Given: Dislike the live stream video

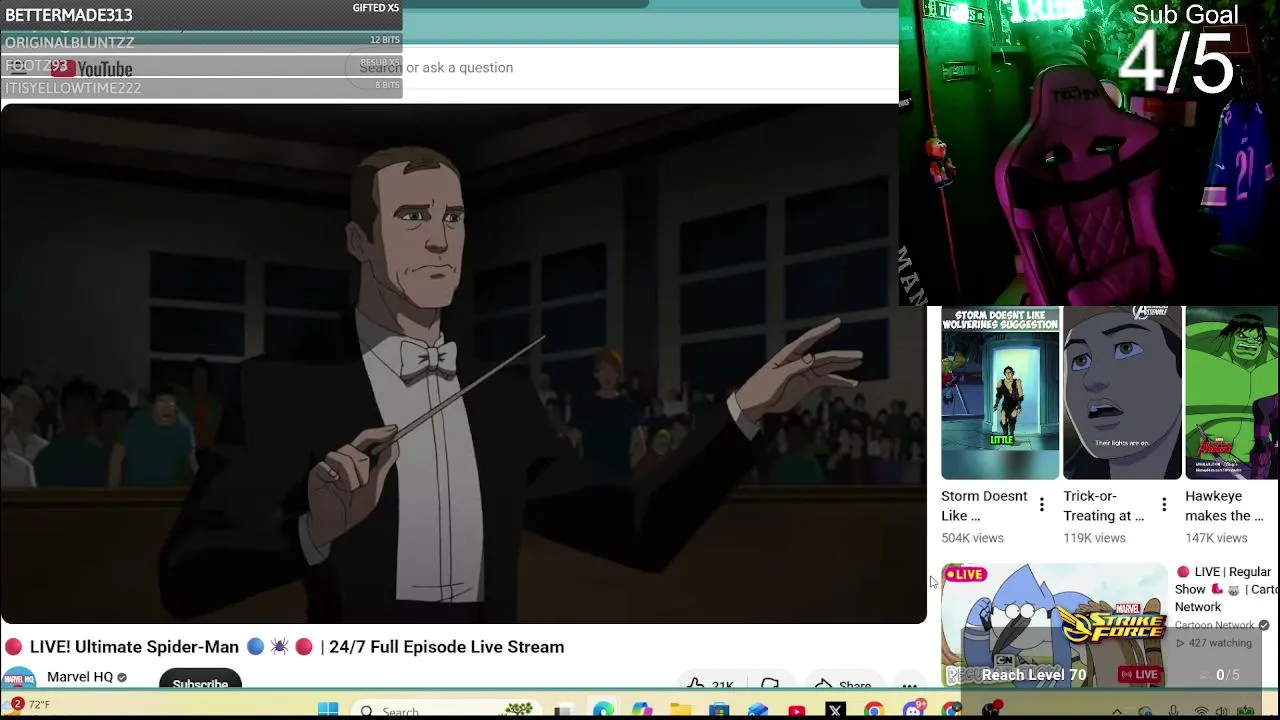Looking at the screenshot, I should [x=770, y=684].
